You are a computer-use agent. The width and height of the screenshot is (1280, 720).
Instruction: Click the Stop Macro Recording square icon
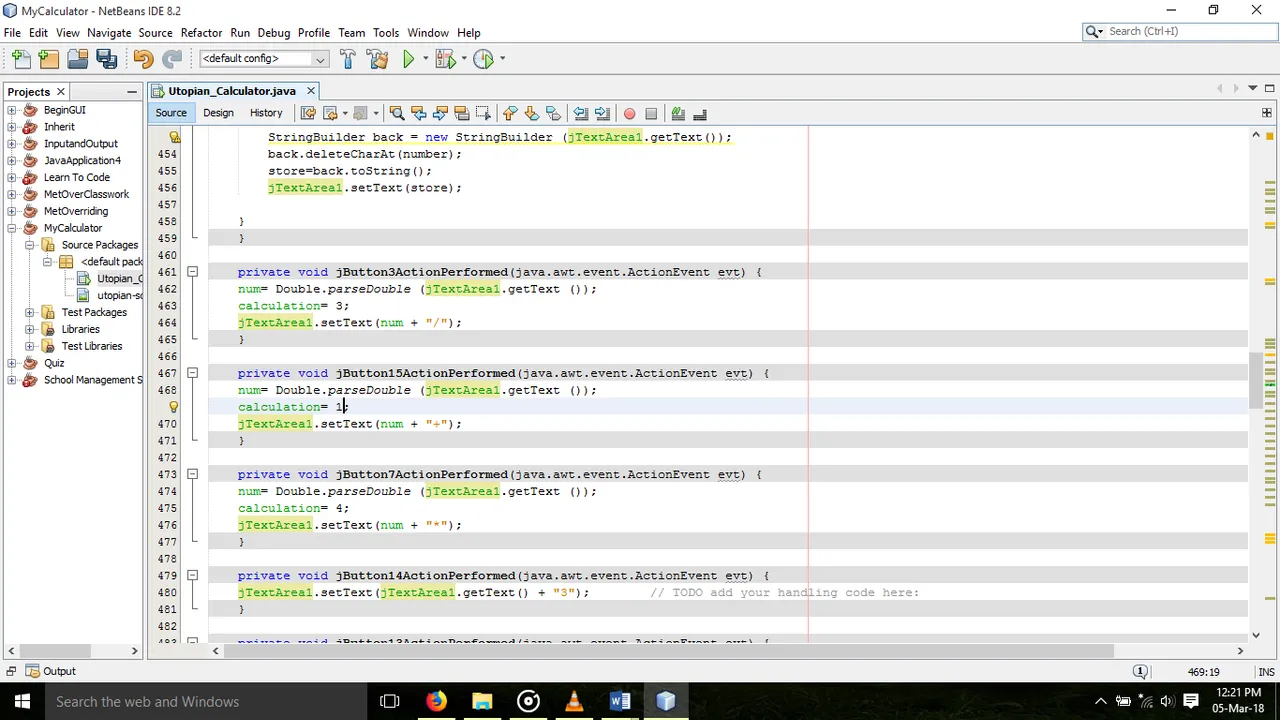click(651, 113)
